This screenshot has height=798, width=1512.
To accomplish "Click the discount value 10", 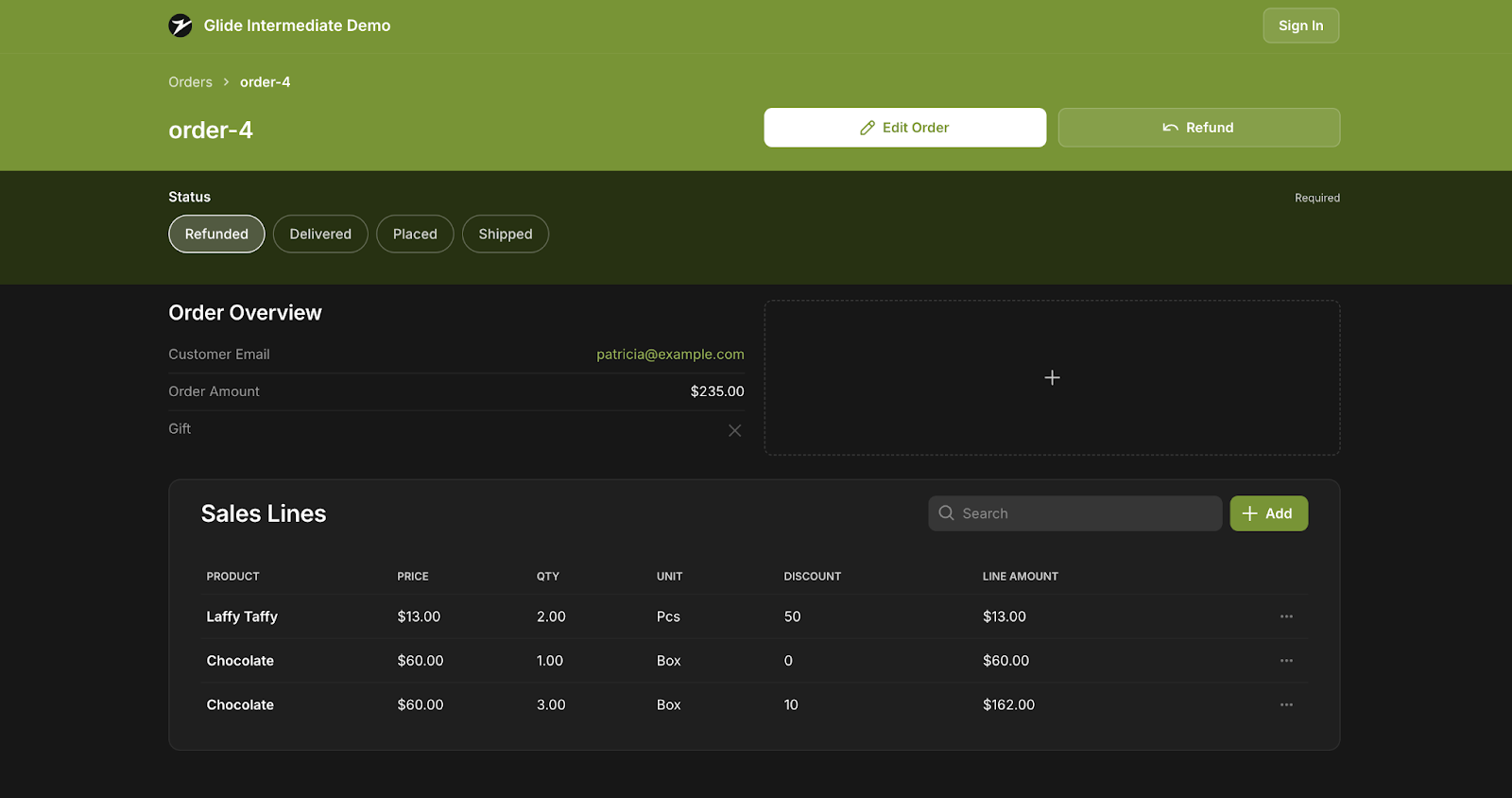I will coord(791,705).
